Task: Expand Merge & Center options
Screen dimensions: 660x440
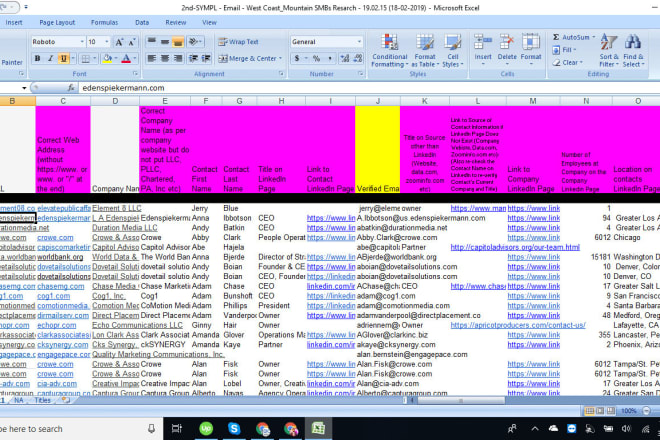Action: coord(281,59)
